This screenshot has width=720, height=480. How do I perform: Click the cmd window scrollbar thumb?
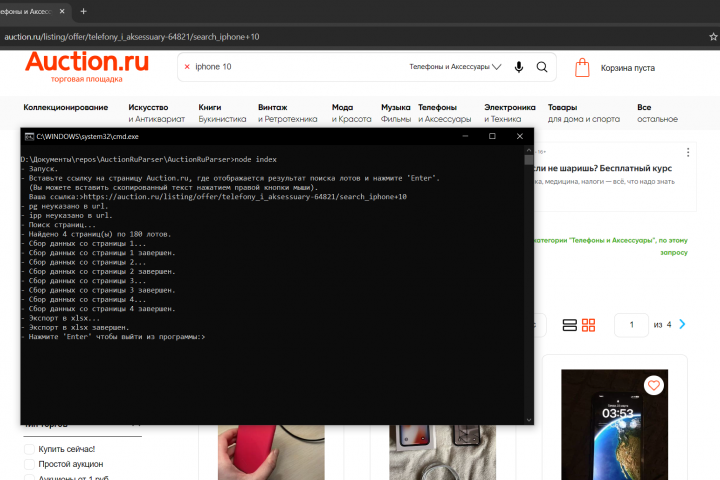(x=529, y=160)
